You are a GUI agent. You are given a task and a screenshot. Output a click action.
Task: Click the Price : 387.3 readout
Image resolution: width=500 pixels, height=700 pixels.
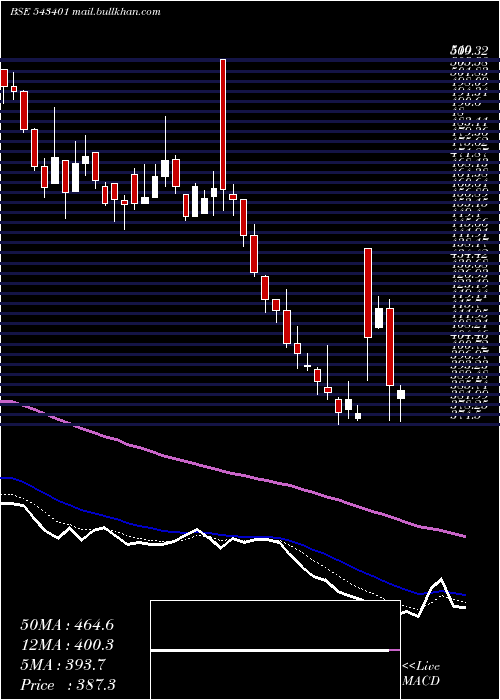(x=68, y=685)
